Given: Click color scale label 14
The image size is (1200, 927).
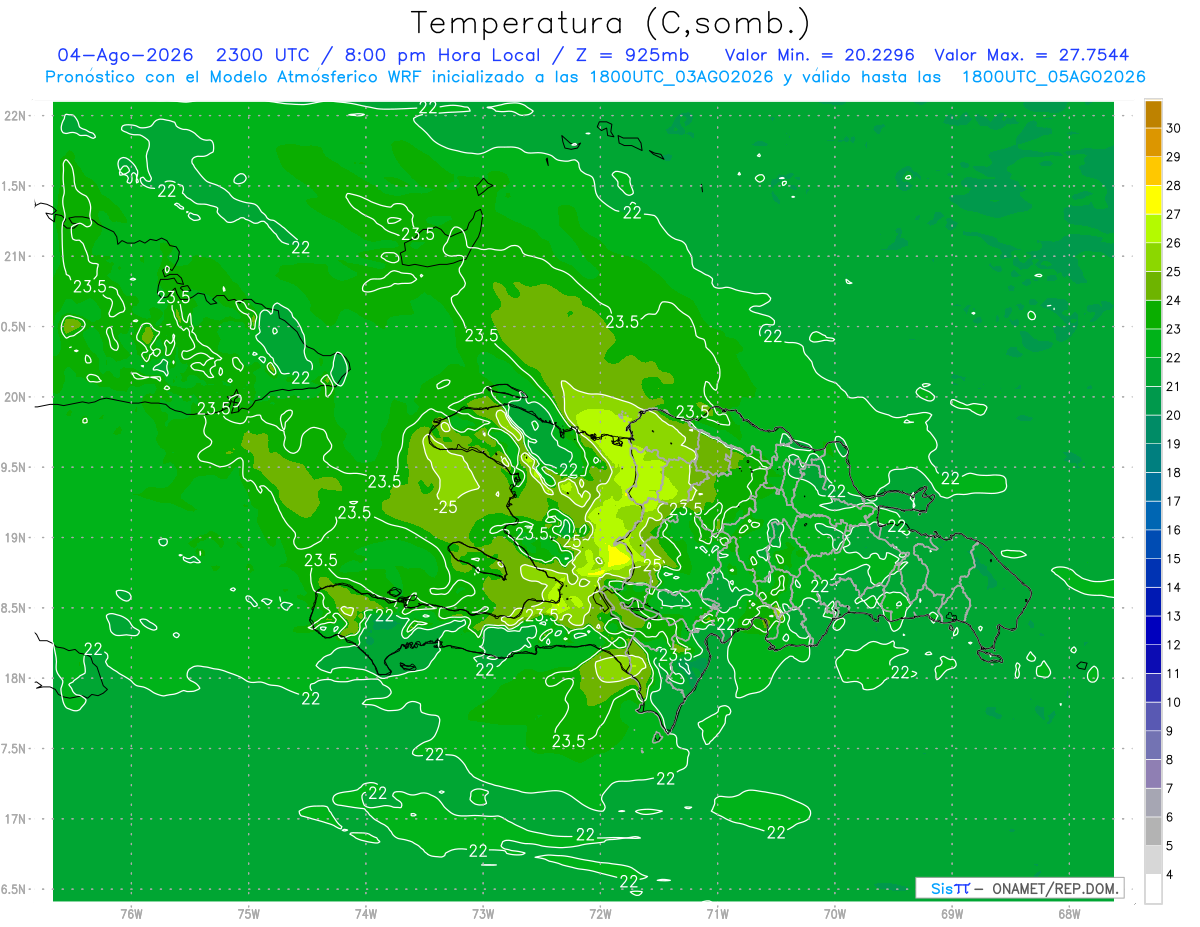Looking at the screenshot, I should 1173,588.
